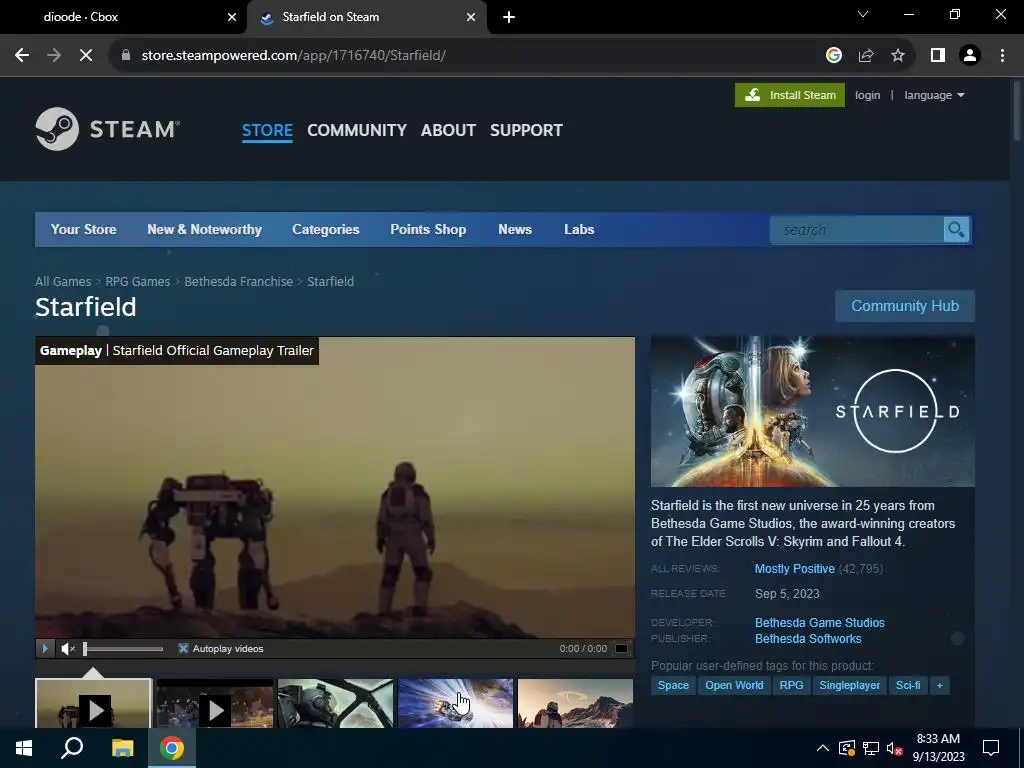Open the Community Hub

coord(904,306)
